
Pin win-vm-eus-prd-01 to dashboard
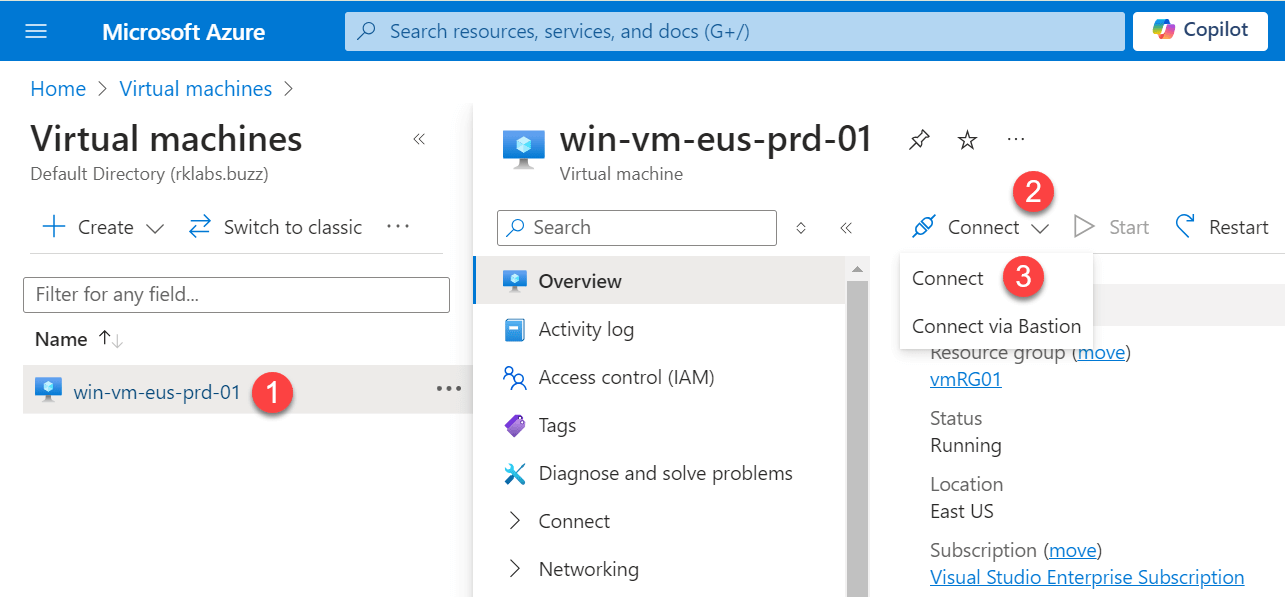[x=918, y=140]
